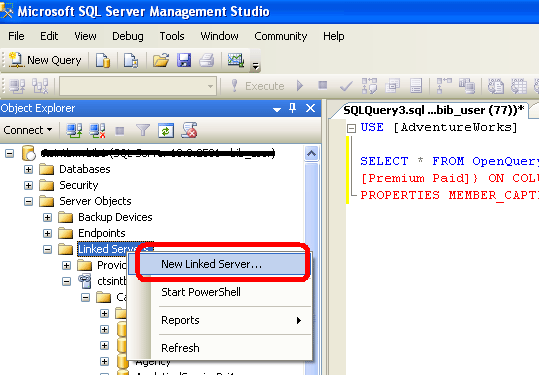This screenshot has width=539, height=375.
Task: Toggle Object Explorer auto-hide pin
Action: click(x=293, y=108)
